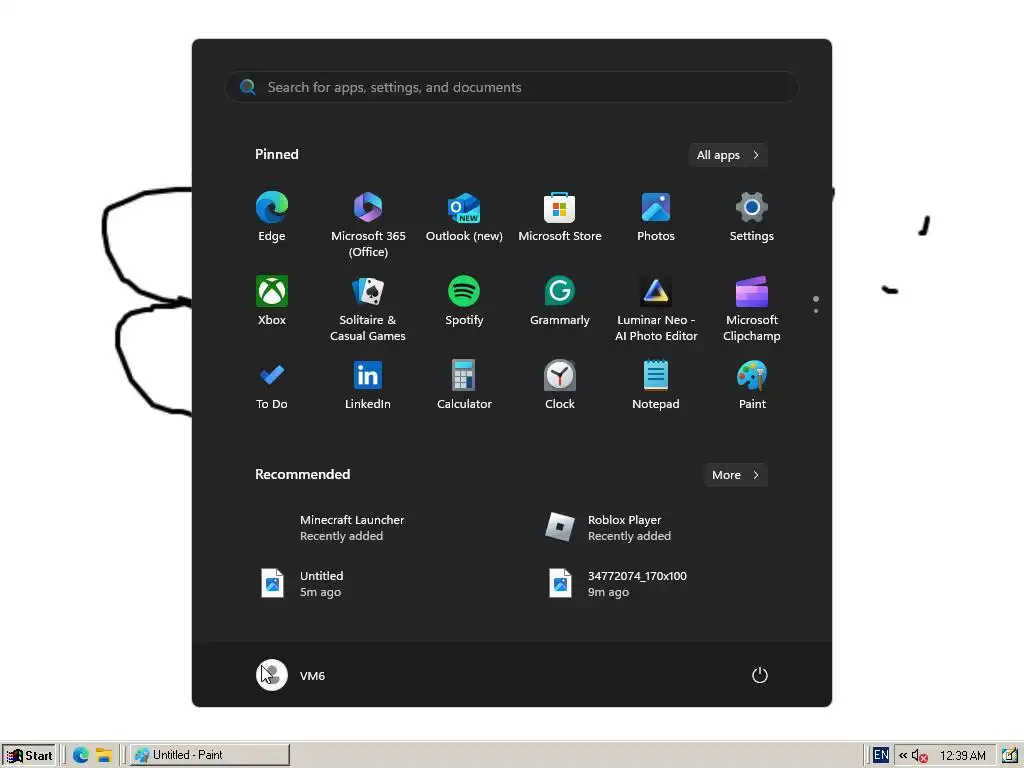Expand hidden tray icons chevron
This screenshot has height=768, width=1024.
903,756
